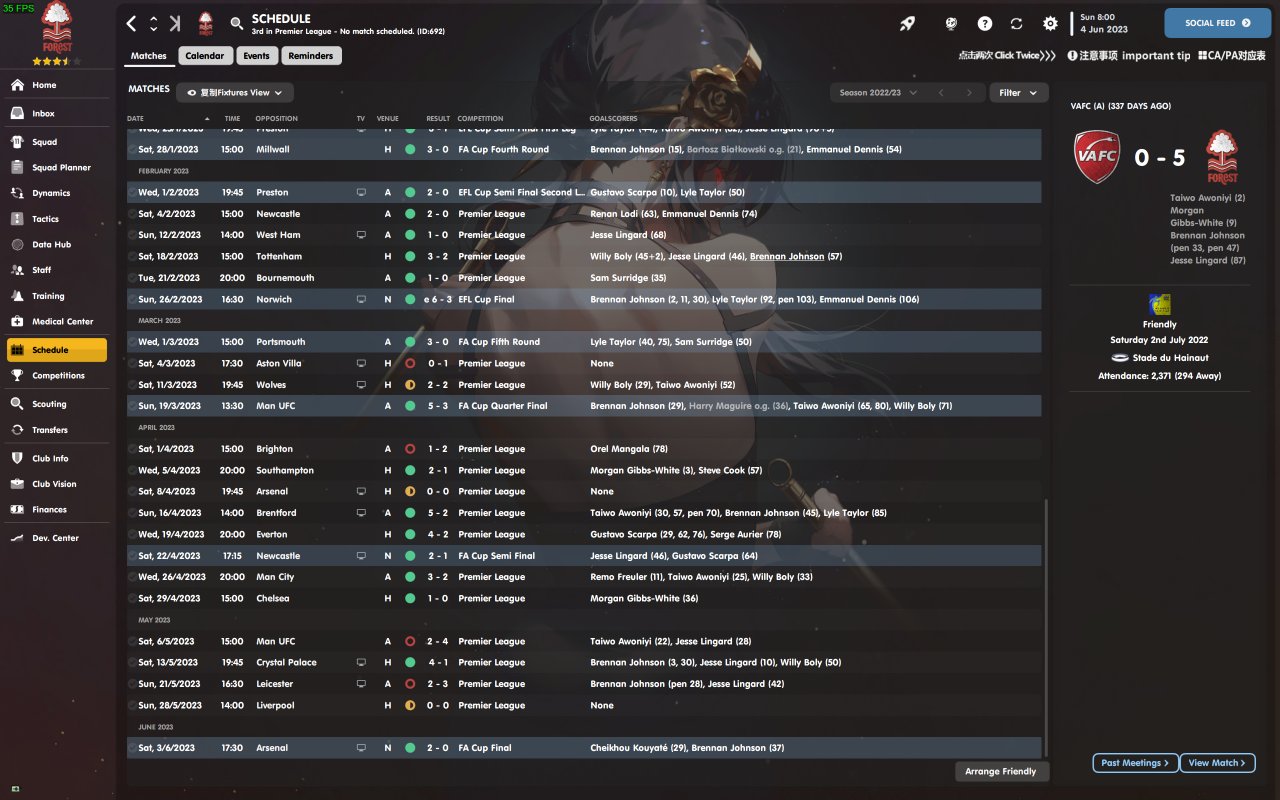Screen dimensions: 1280x800
Task: Toggle the reminder tick on the Tottenham row
Action: [x=132, y=256]
